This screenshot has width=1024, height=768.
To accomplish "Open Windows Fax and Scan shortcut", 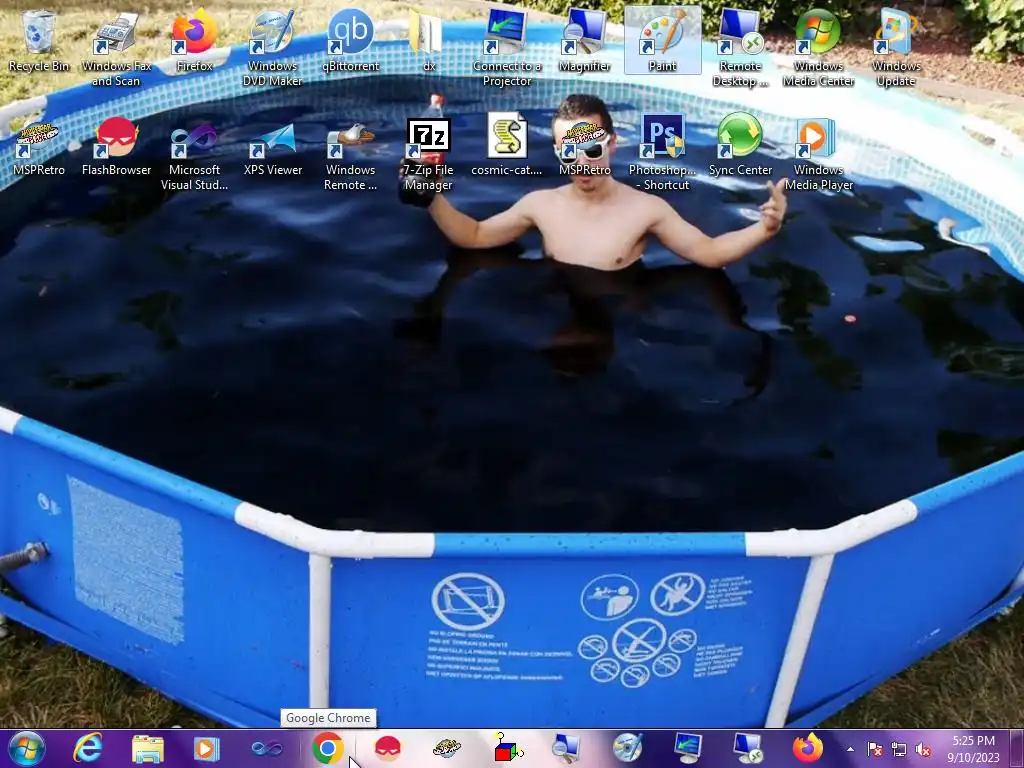I will pos(116,48).
